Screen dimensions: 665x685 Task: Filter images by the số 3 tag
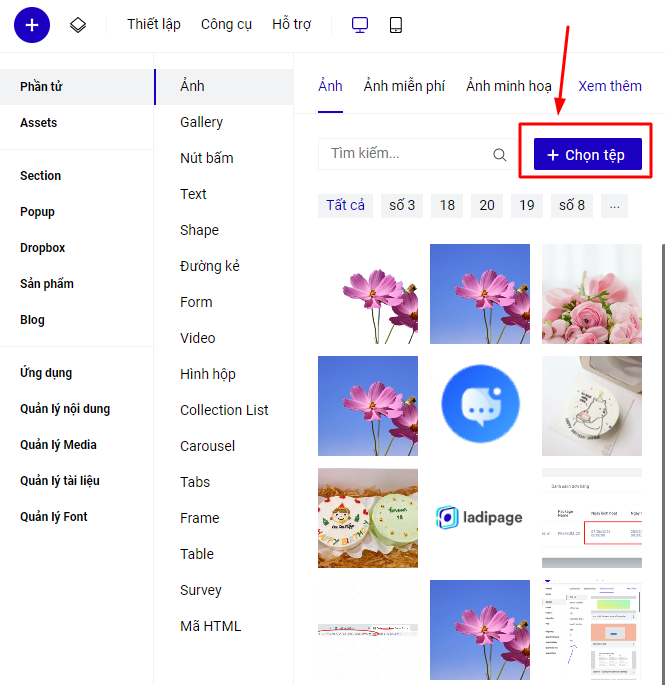402,206
